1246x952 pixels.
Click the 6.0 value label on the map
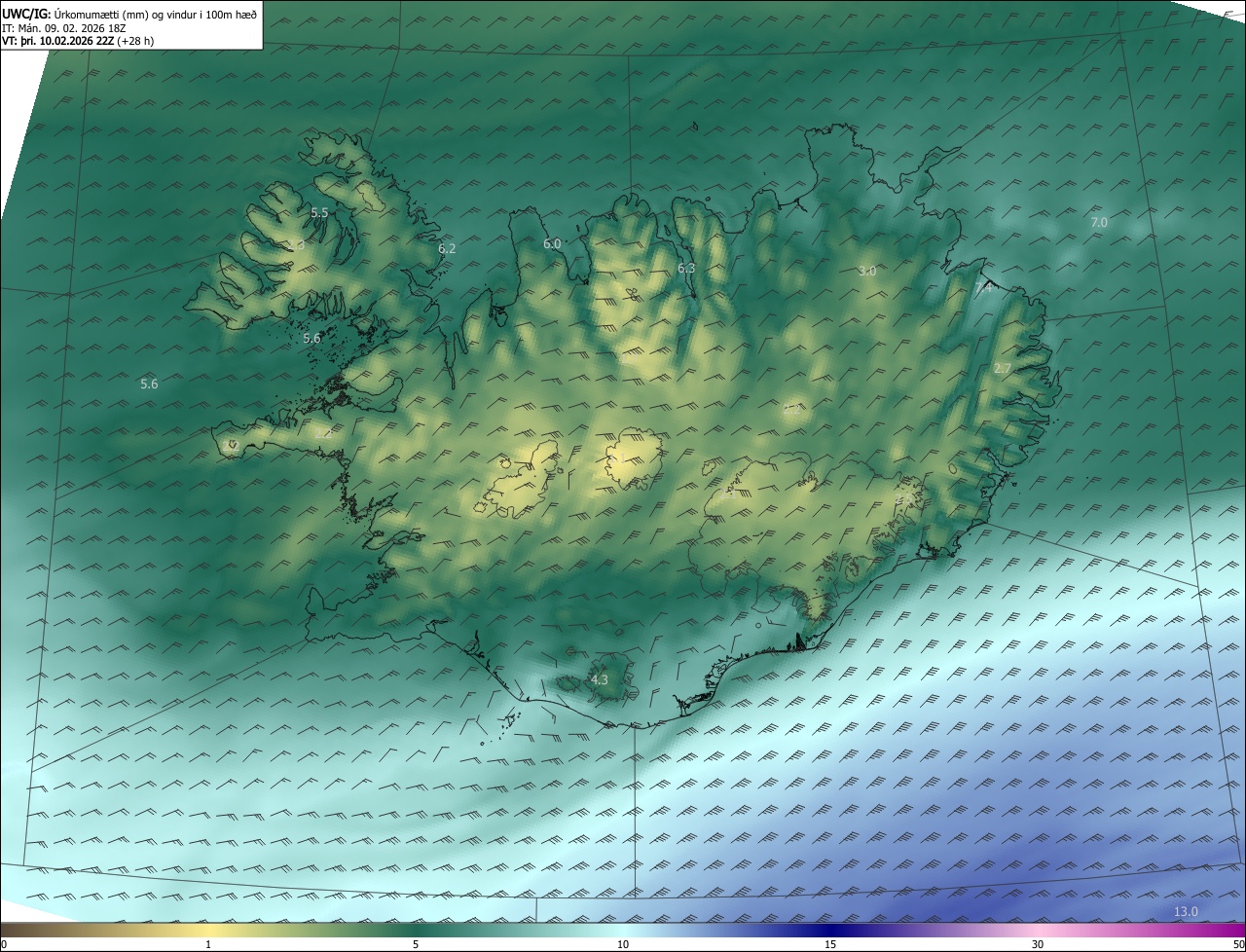[552, 244]
